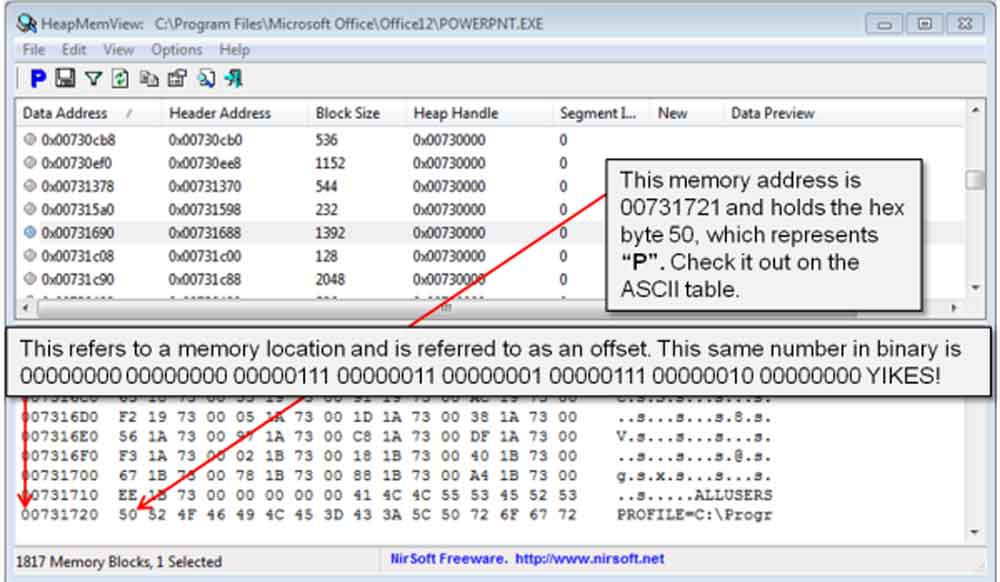Screen dimensions: 1000x582
Task: Select memory block row 0x00730cb8
Action: pyautogui.click(x=78, y=140)
